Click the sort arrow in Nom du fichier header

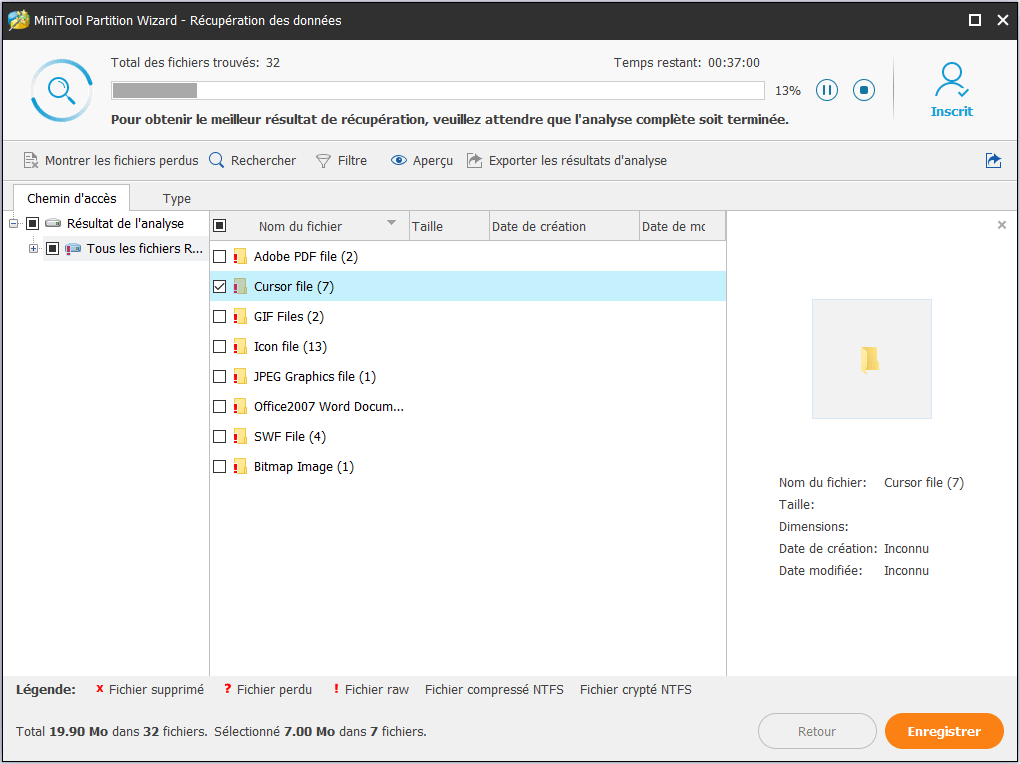click(x=391, y=223)
